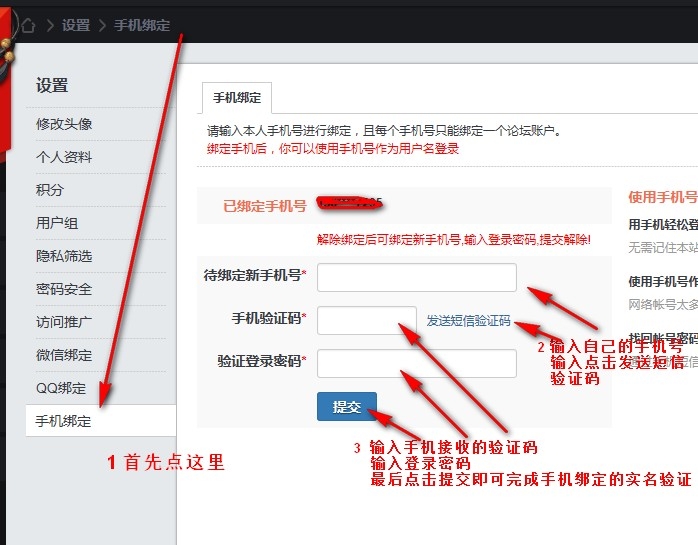The width and height of the screenshot is (698, 545).
Task: Select 隐私筛选 in the sidebar
Action: [x=64, y=256]
